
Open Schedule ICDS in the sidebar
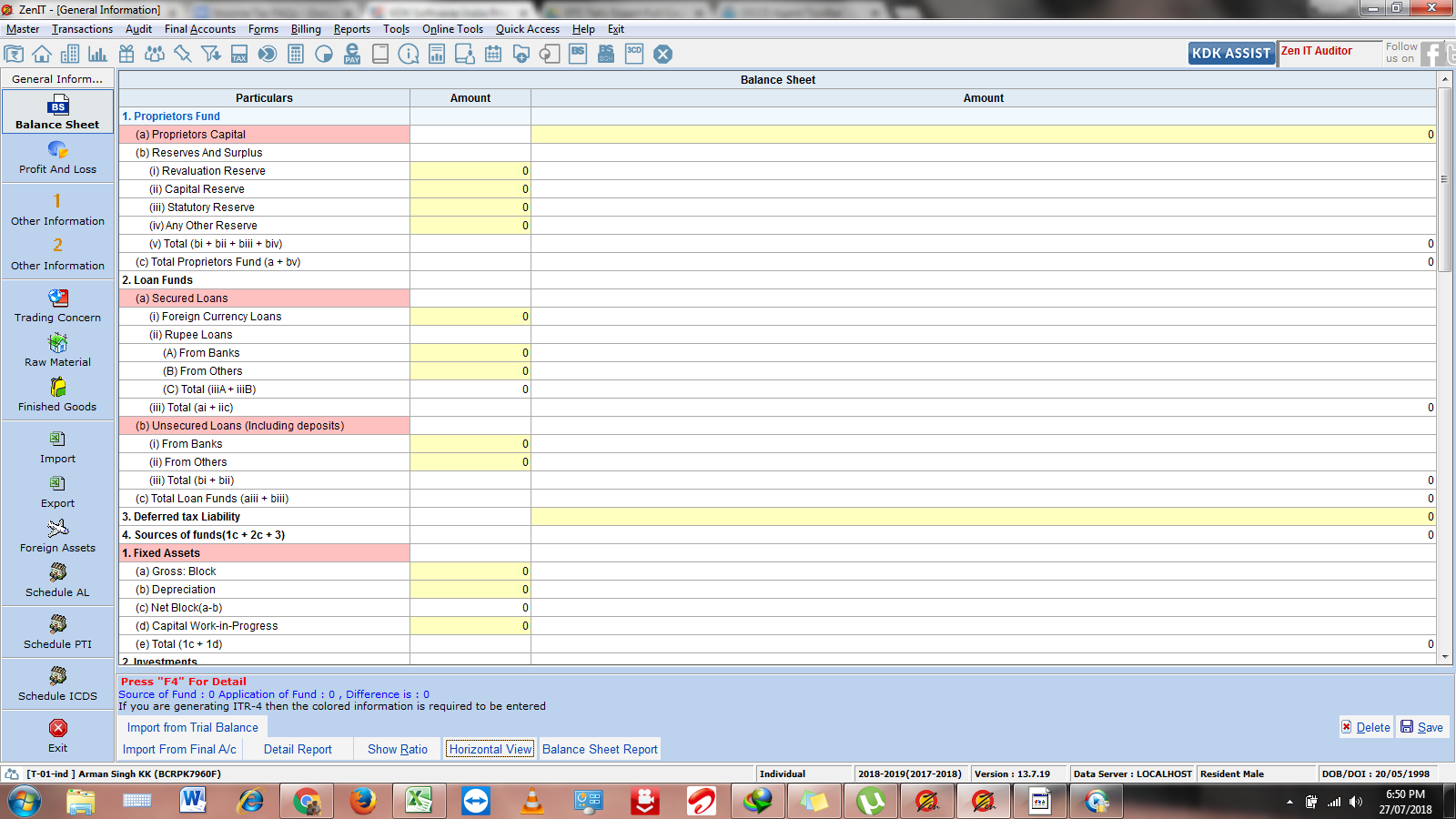(x=57, y=684)
